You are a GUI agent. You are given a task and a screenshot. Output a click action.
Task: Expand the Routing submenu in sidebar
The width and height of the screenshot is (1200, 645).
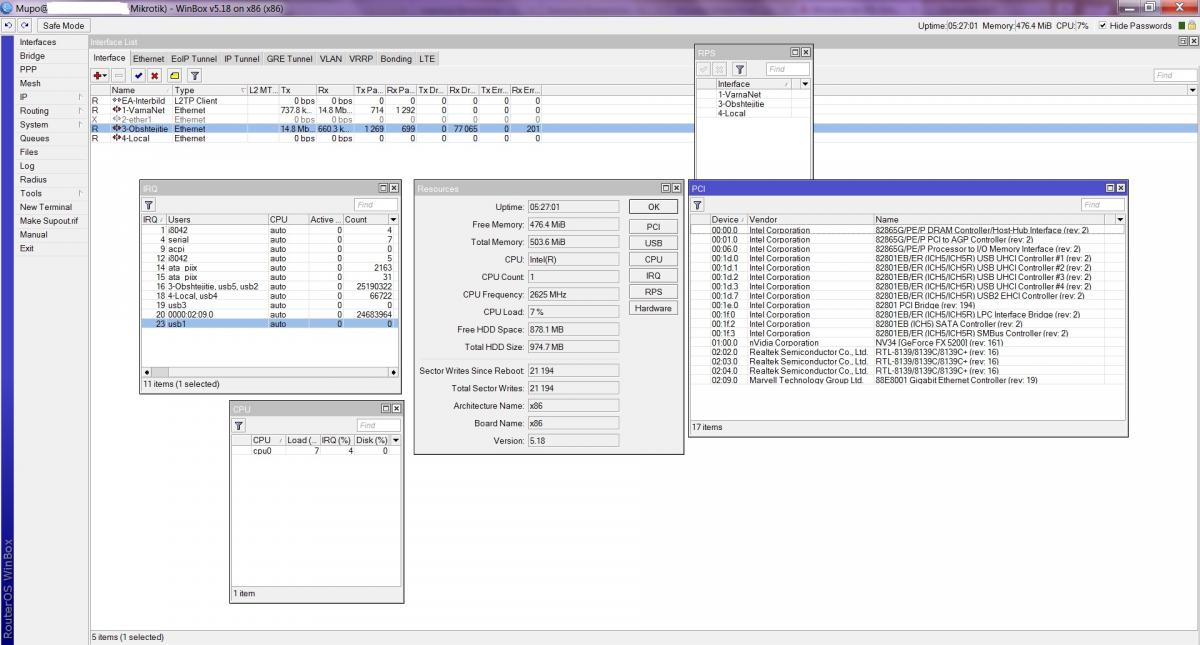click(36, 111)
